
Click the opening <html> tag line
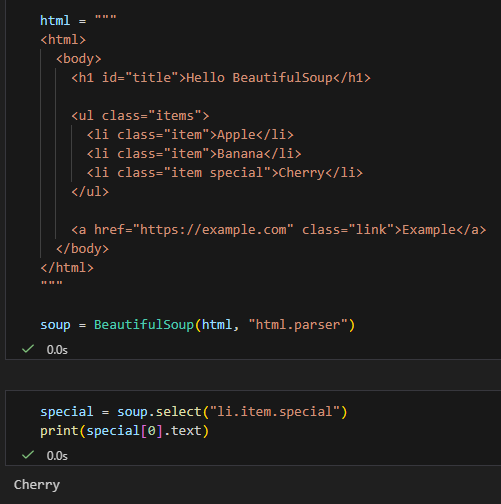click(x=63, y=40)
